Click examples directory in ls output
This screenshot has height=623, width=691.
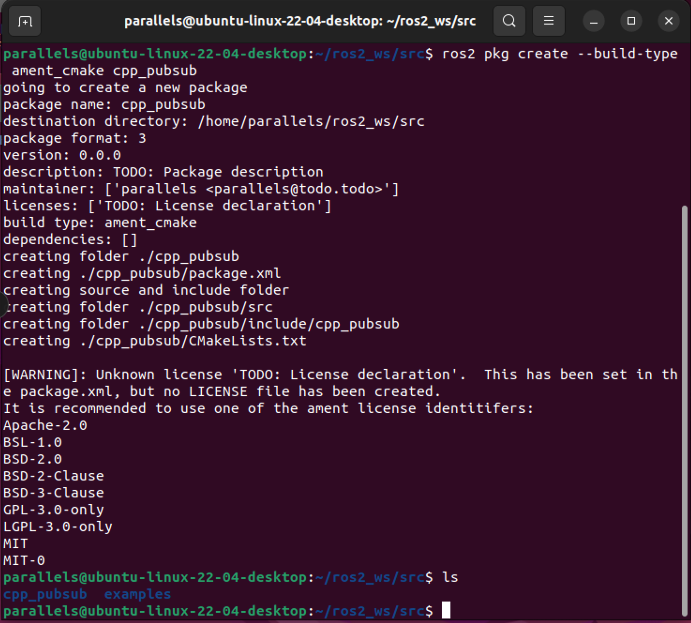point(137,594)
